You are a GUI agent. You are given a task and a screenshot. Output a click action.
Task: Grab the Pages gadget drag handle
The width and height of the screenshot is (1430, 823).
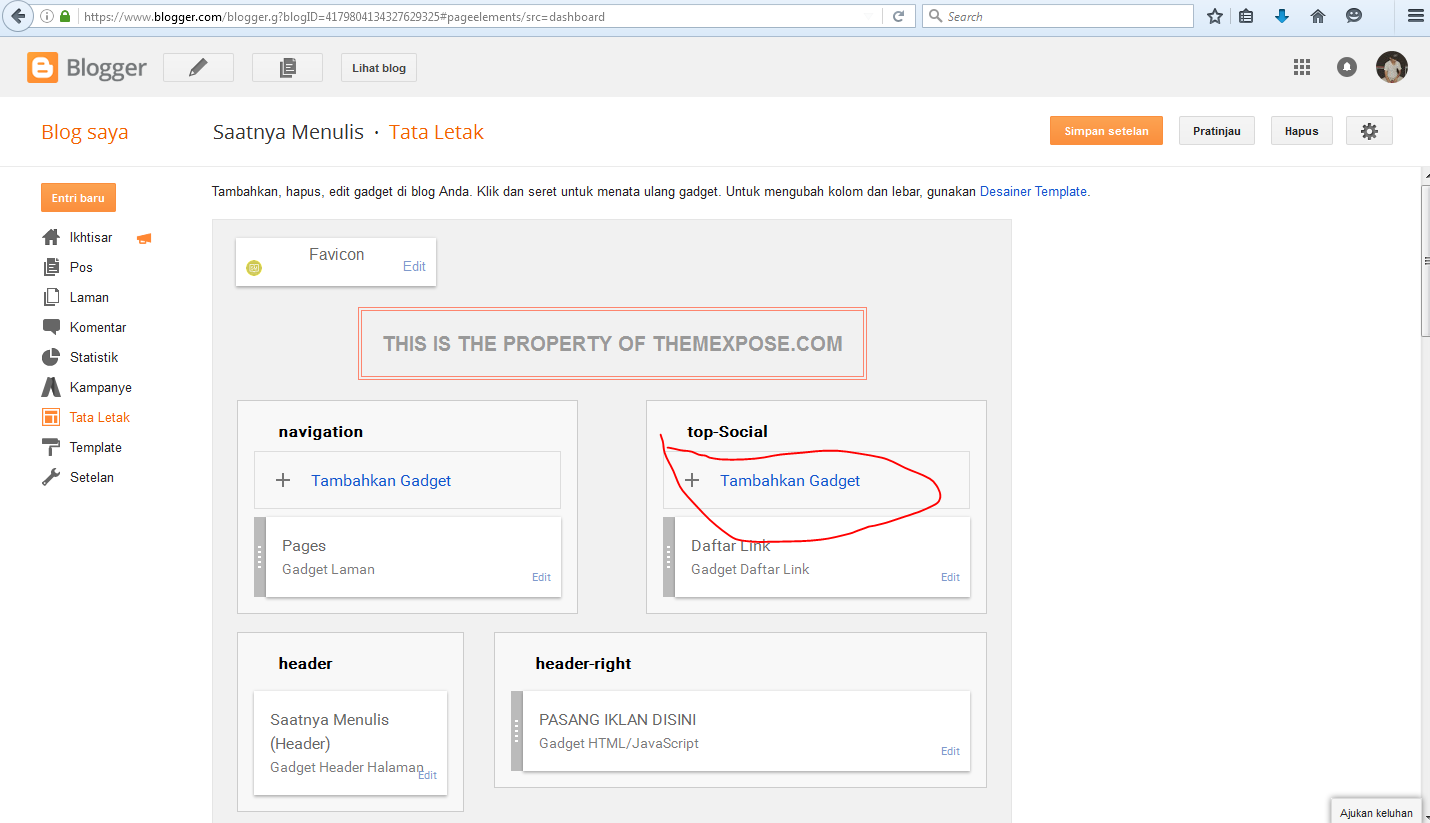pos(260,556)
